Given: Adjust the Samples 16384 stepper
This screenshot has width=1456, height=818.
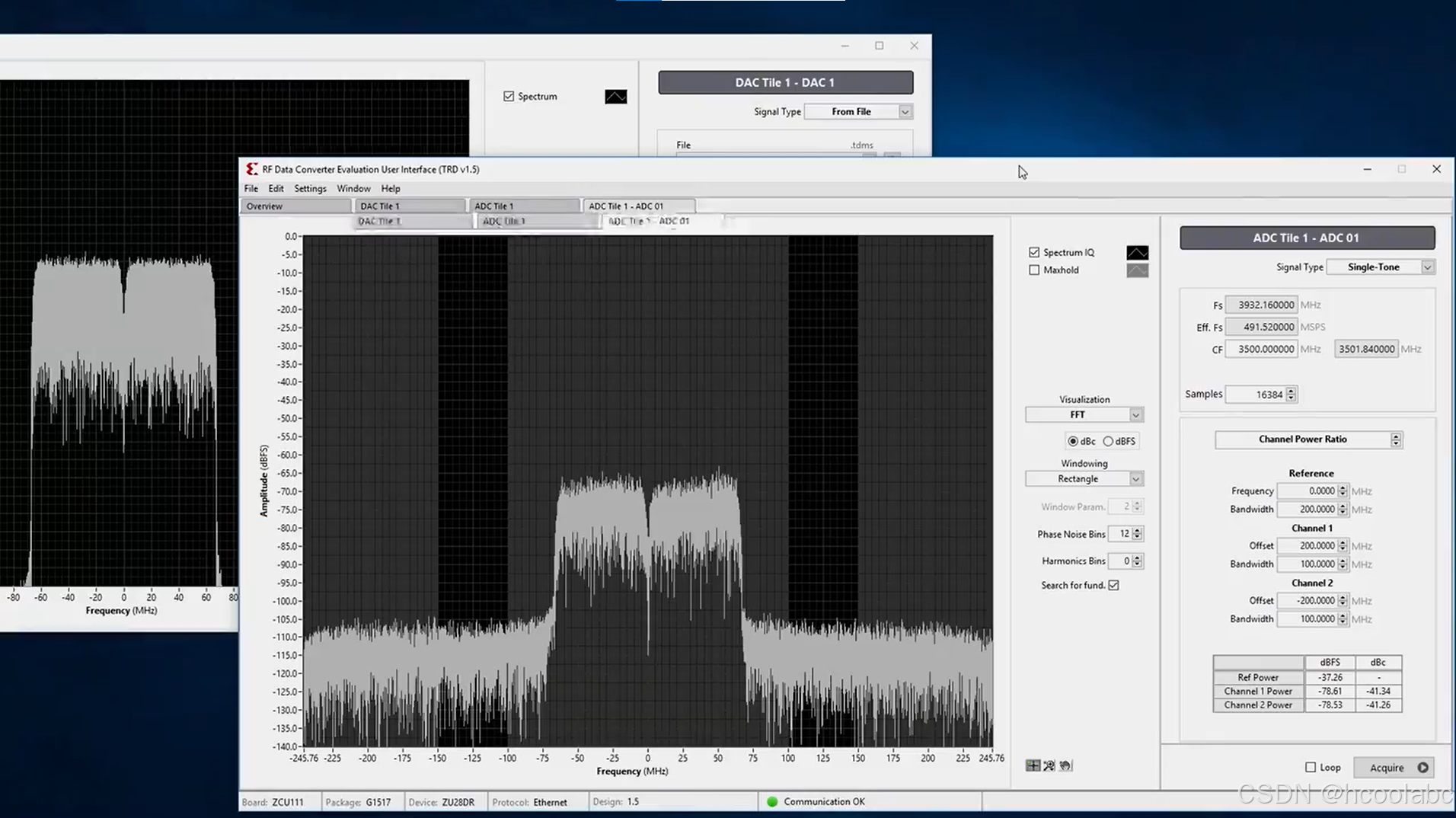Looking at the screenshot, I should (1291, 395).
